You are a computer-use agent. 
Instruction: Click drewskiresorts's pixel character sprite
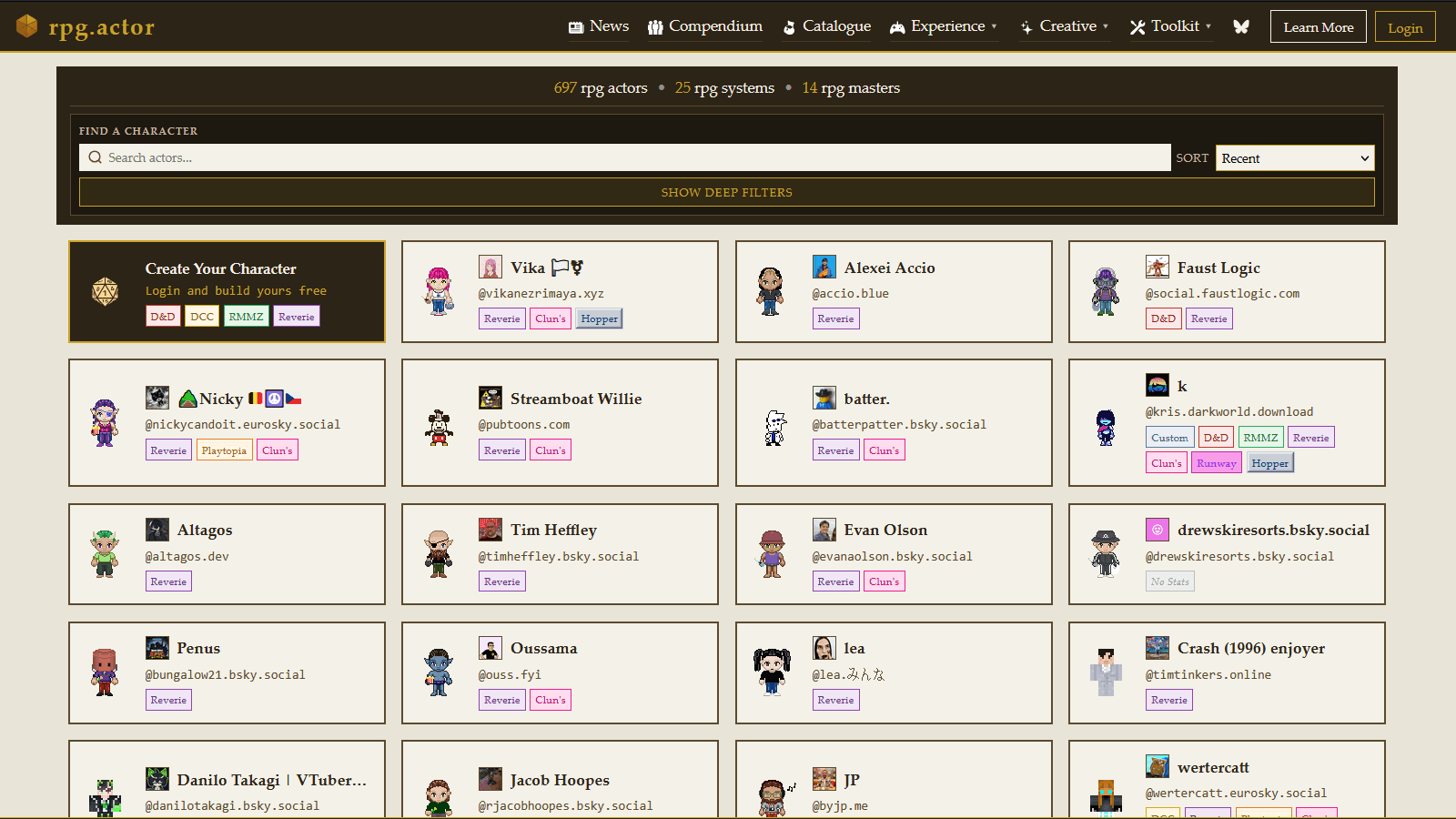click(x=1106, y=553)
